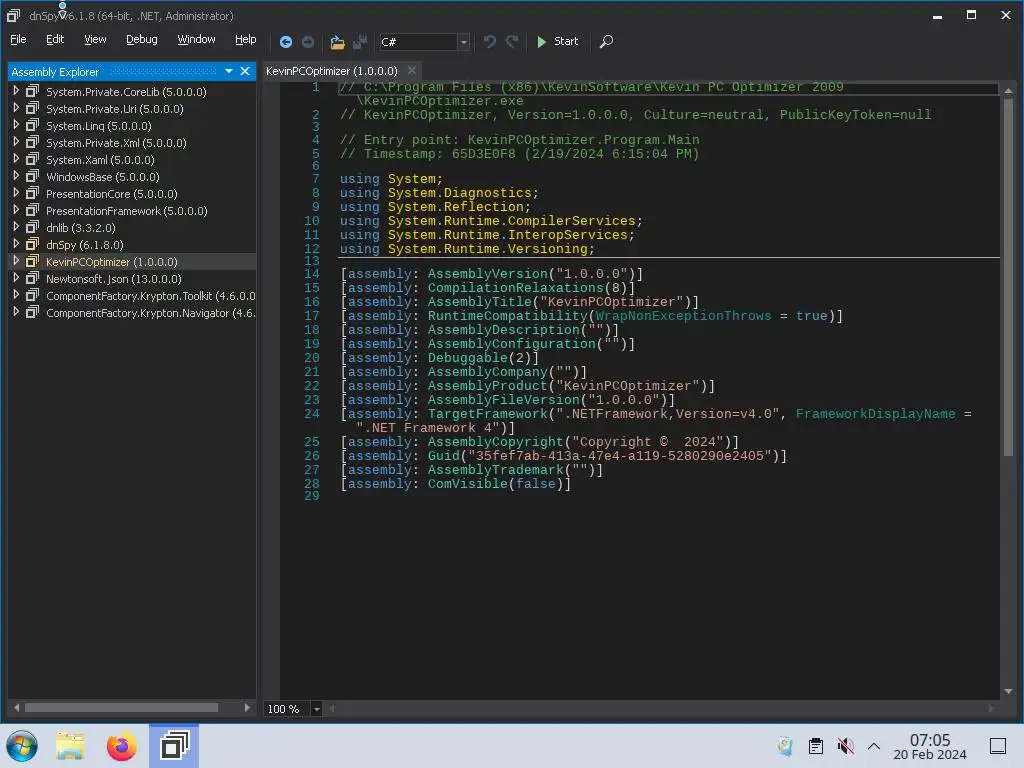
Task: Click TargetFramework attribute on line 24
Action: [x=487, y=414]
